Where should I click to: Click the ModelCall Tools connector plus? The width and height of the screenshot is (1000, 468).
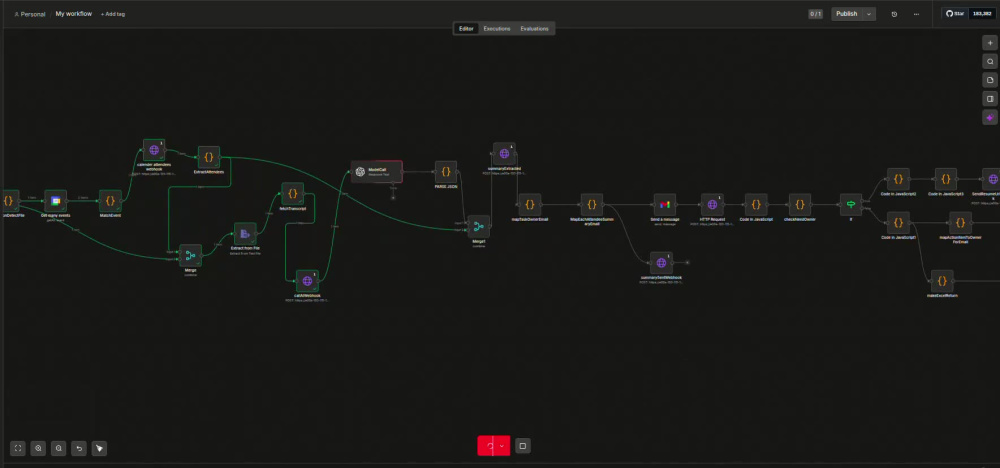(393, 198)
